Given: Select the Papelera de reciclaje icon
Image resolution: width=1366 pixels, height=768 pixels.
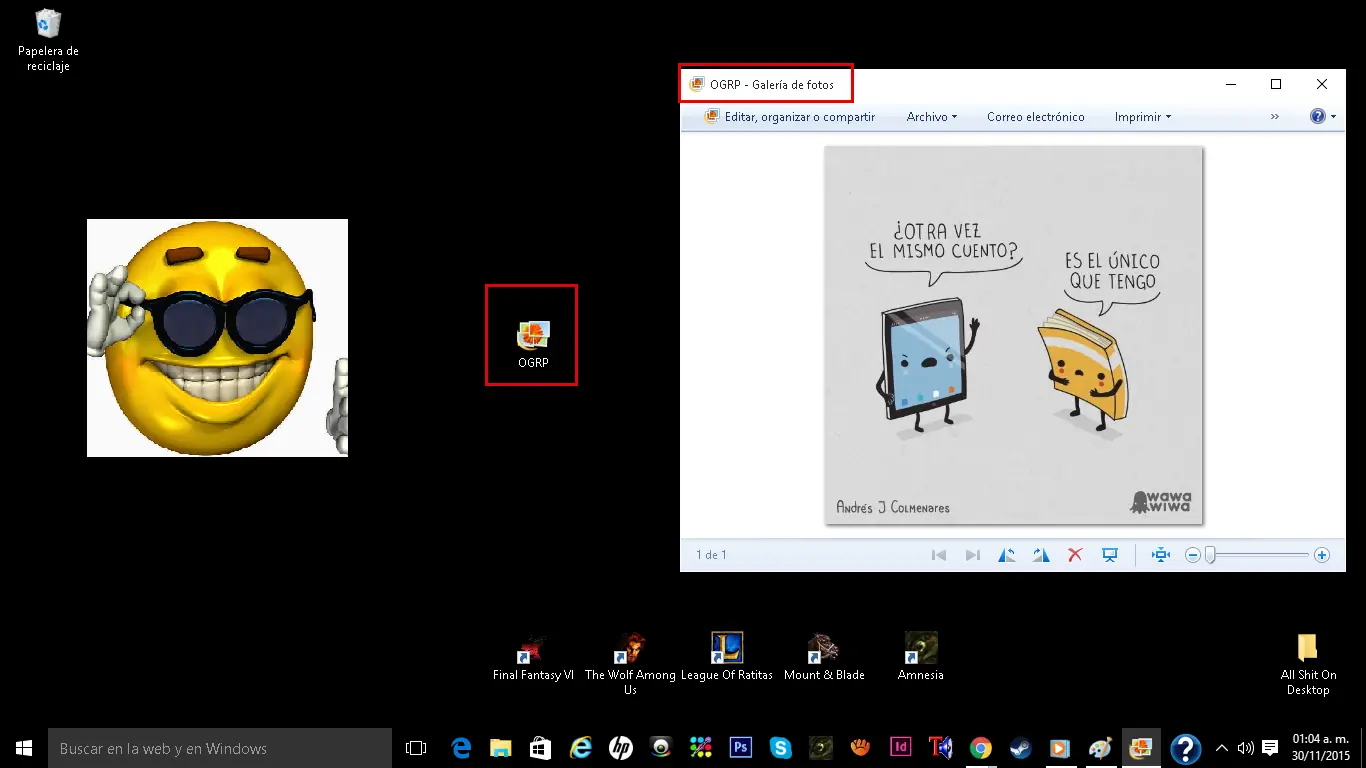Looking at the screenshot, I should pyautogui.click(x=48, y=41).
